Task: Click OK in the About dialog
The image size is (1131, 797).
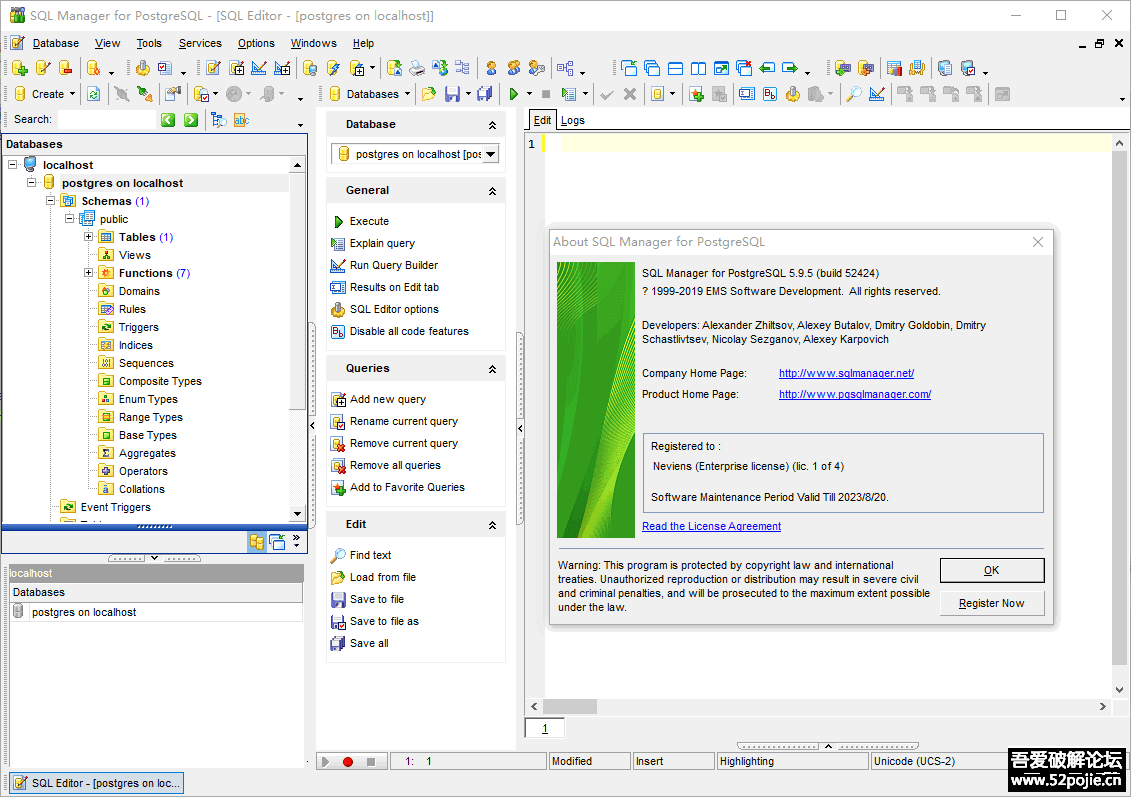Action: click(992, 570)
